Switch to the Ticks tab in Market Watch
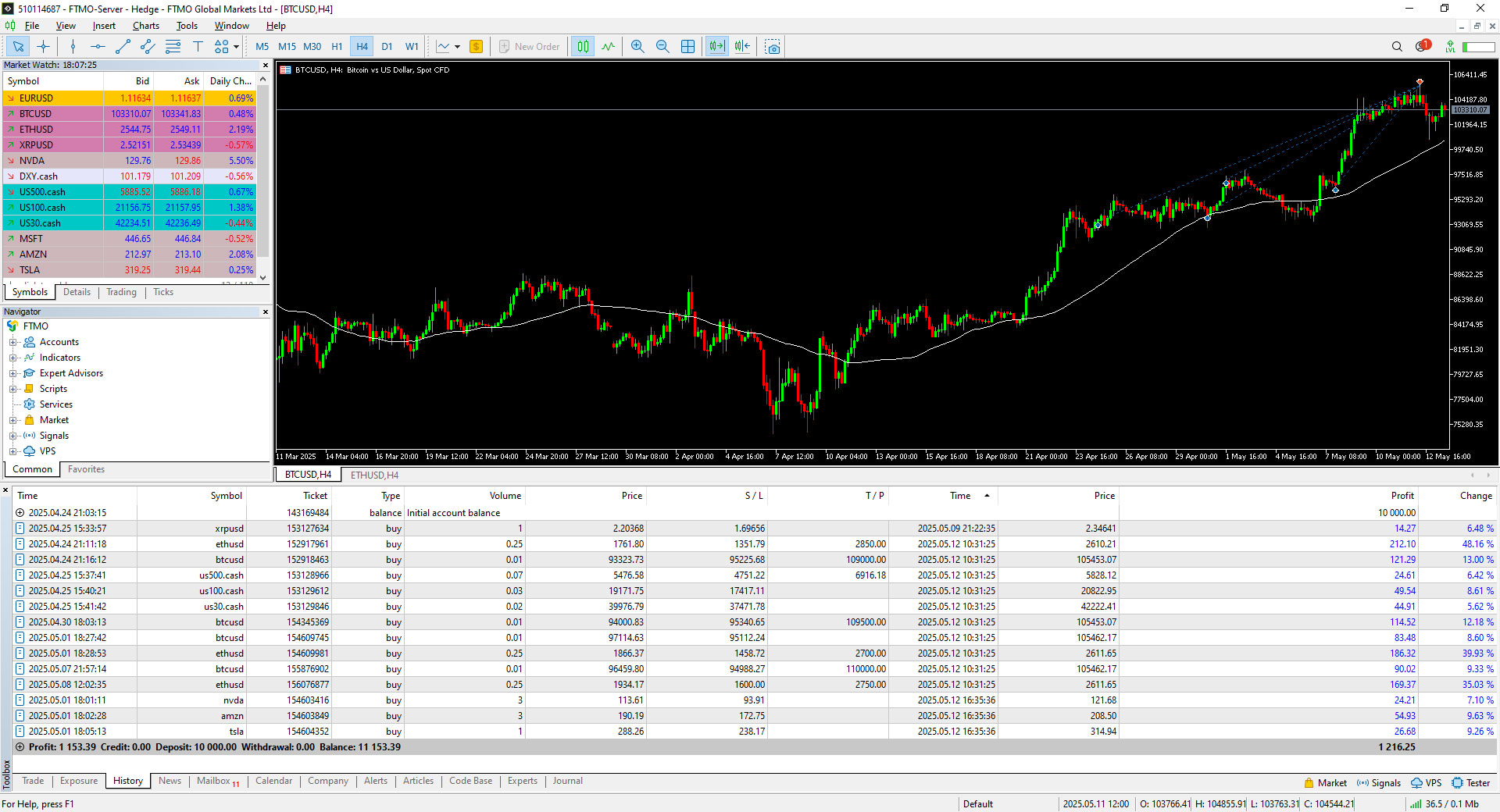Image resolution: width=1500 pixels, height=812 pixels. [163, 292]
